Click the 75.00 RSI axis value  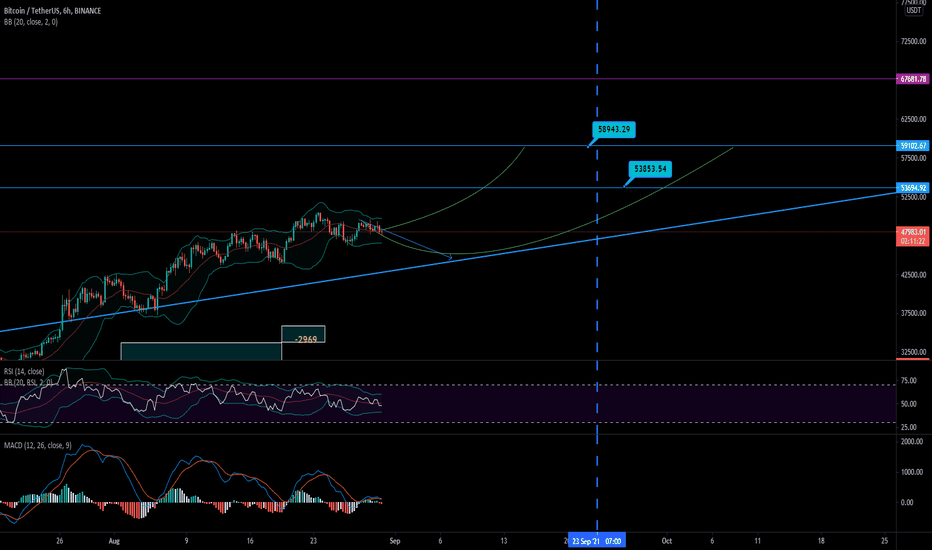908,381
